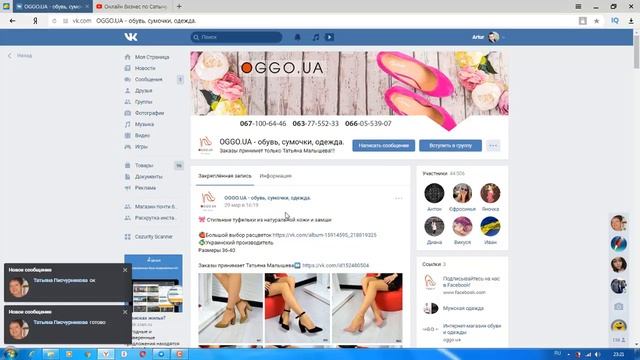
Task: Click the VK logo in header
Action: click(x=131, y=37)
